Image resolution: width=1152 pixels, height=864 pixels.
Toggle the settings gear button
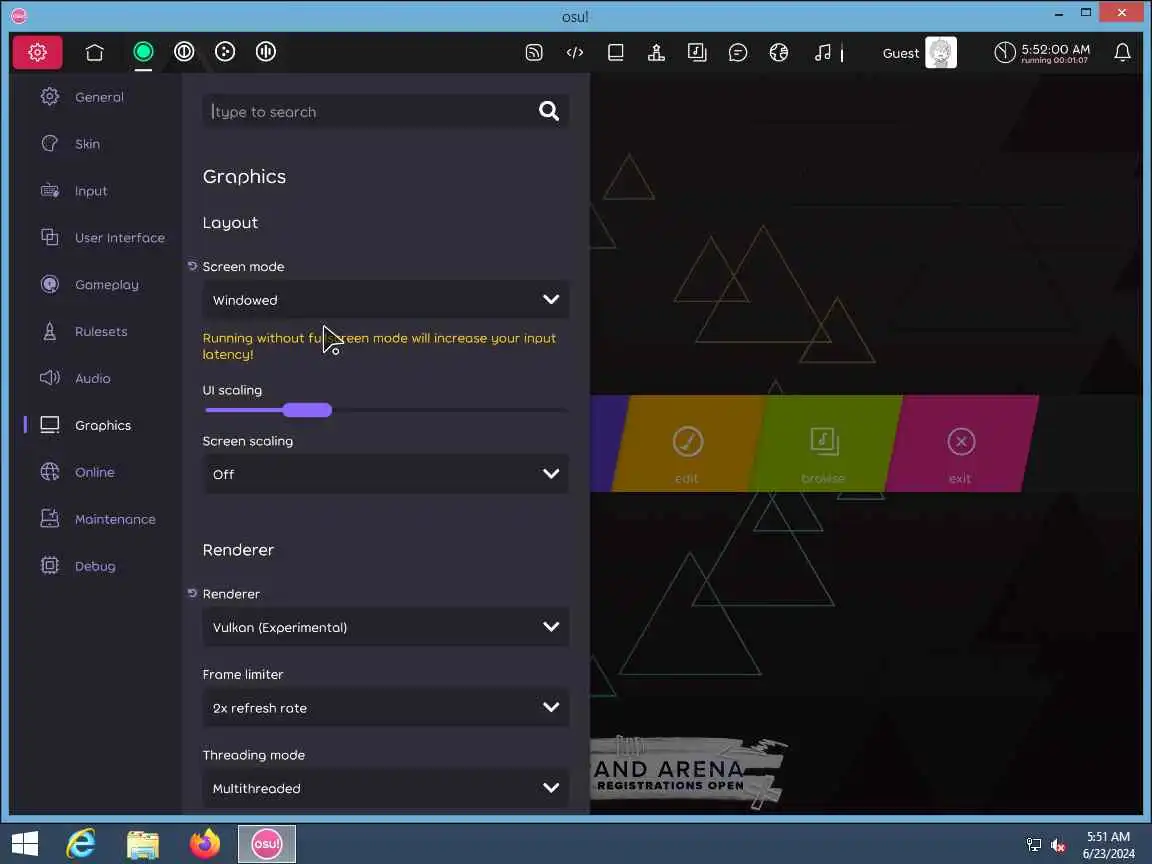(x=37, y=52)
